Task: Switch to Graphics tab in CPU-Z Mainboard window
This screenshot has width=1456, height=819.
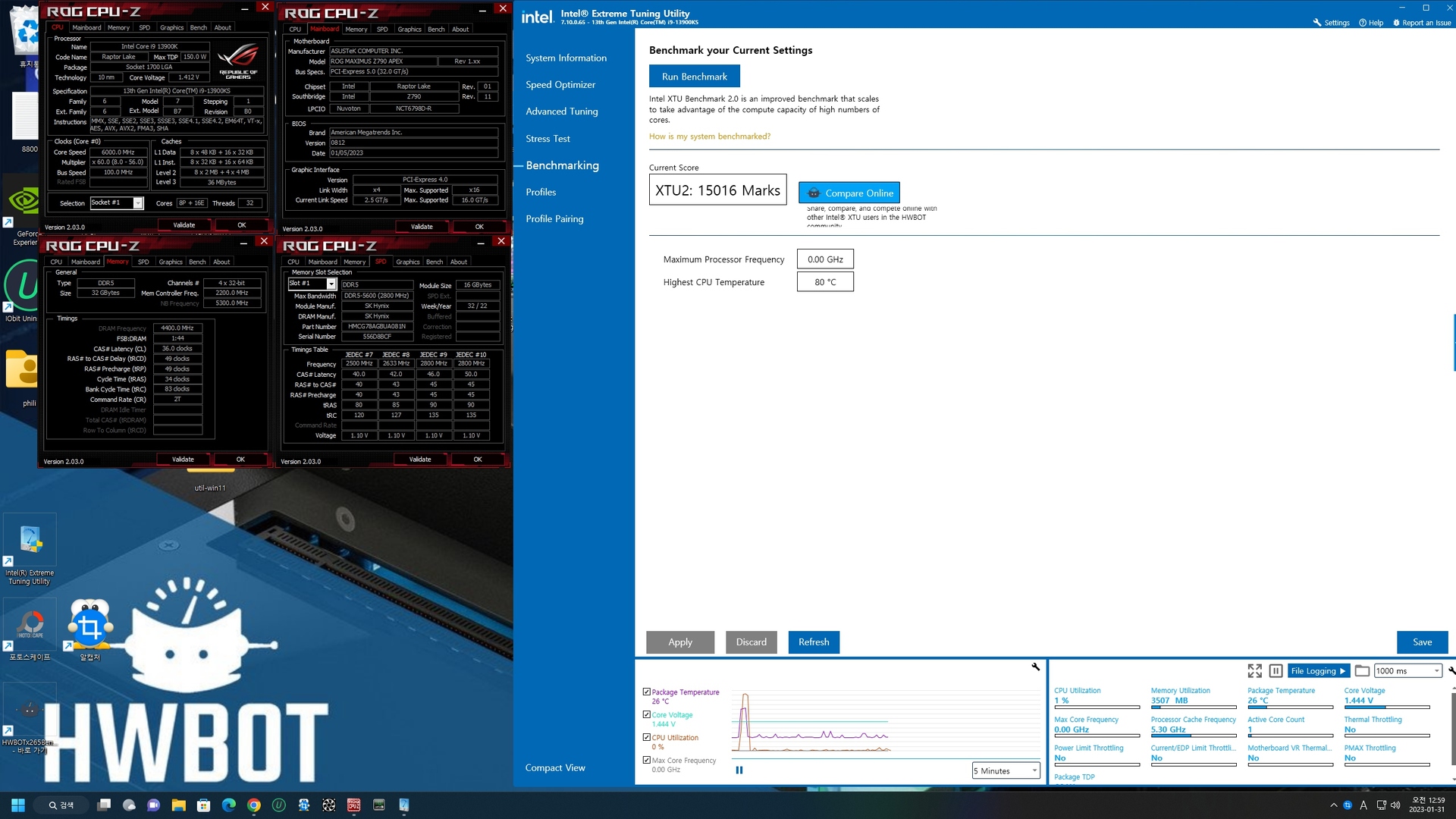Action: (x=409, y=29)
